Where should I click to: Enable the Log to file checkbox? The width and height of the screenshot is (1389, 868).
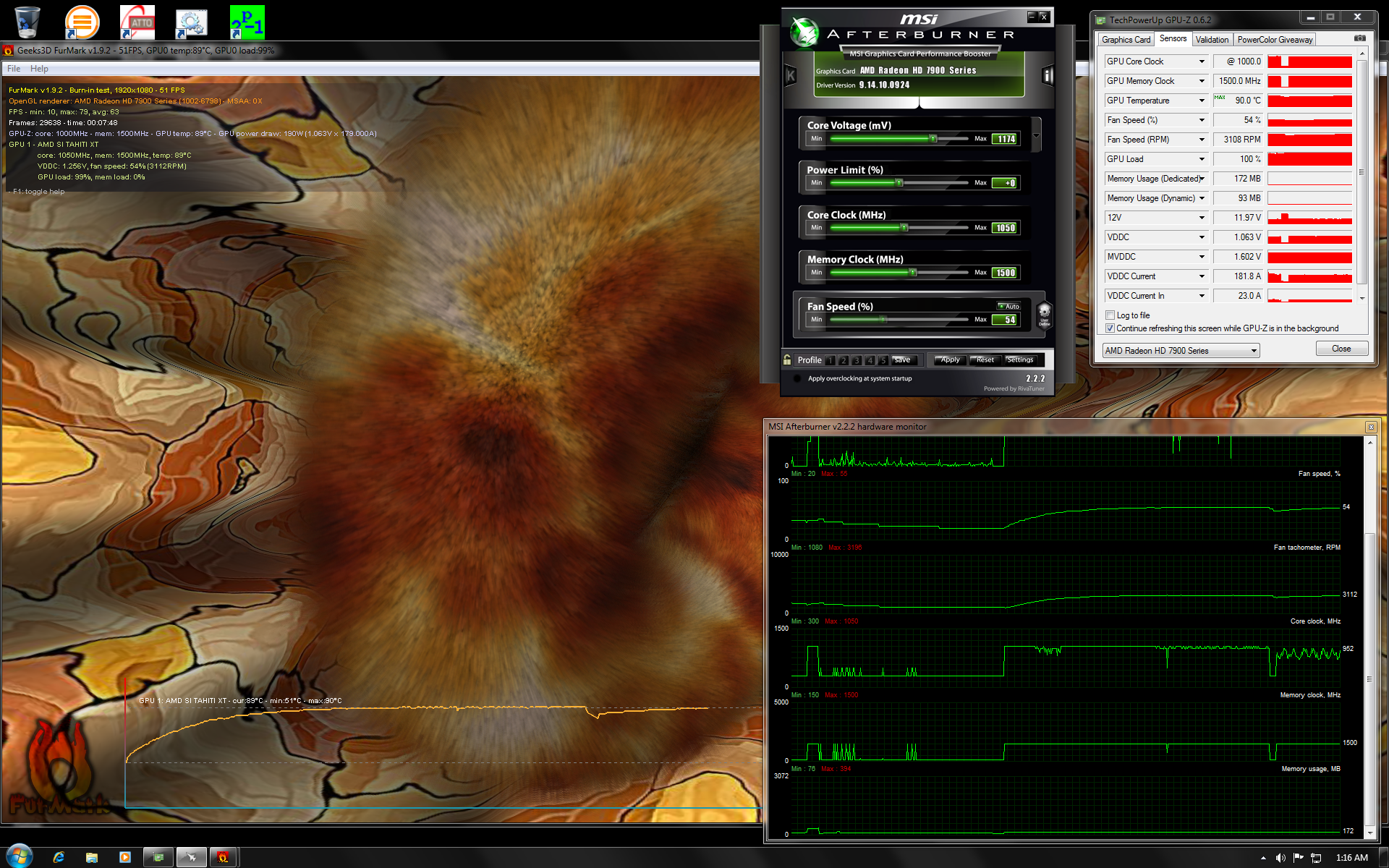pyautogui.click(x=1110, y=315)
